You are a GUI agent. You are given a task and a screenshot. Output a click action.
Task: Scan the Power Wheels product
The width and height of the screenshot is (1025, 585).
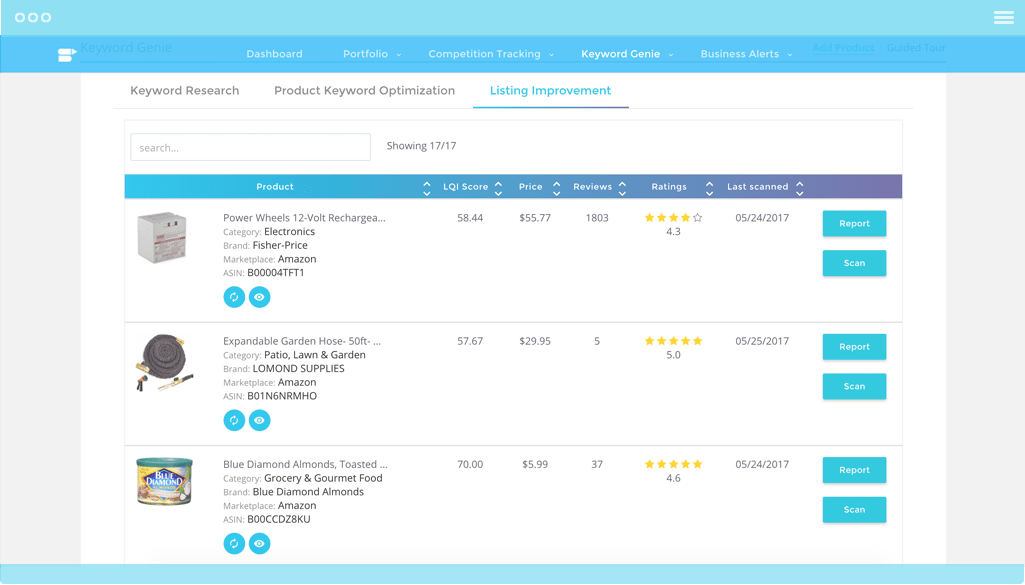click(854, 263)
